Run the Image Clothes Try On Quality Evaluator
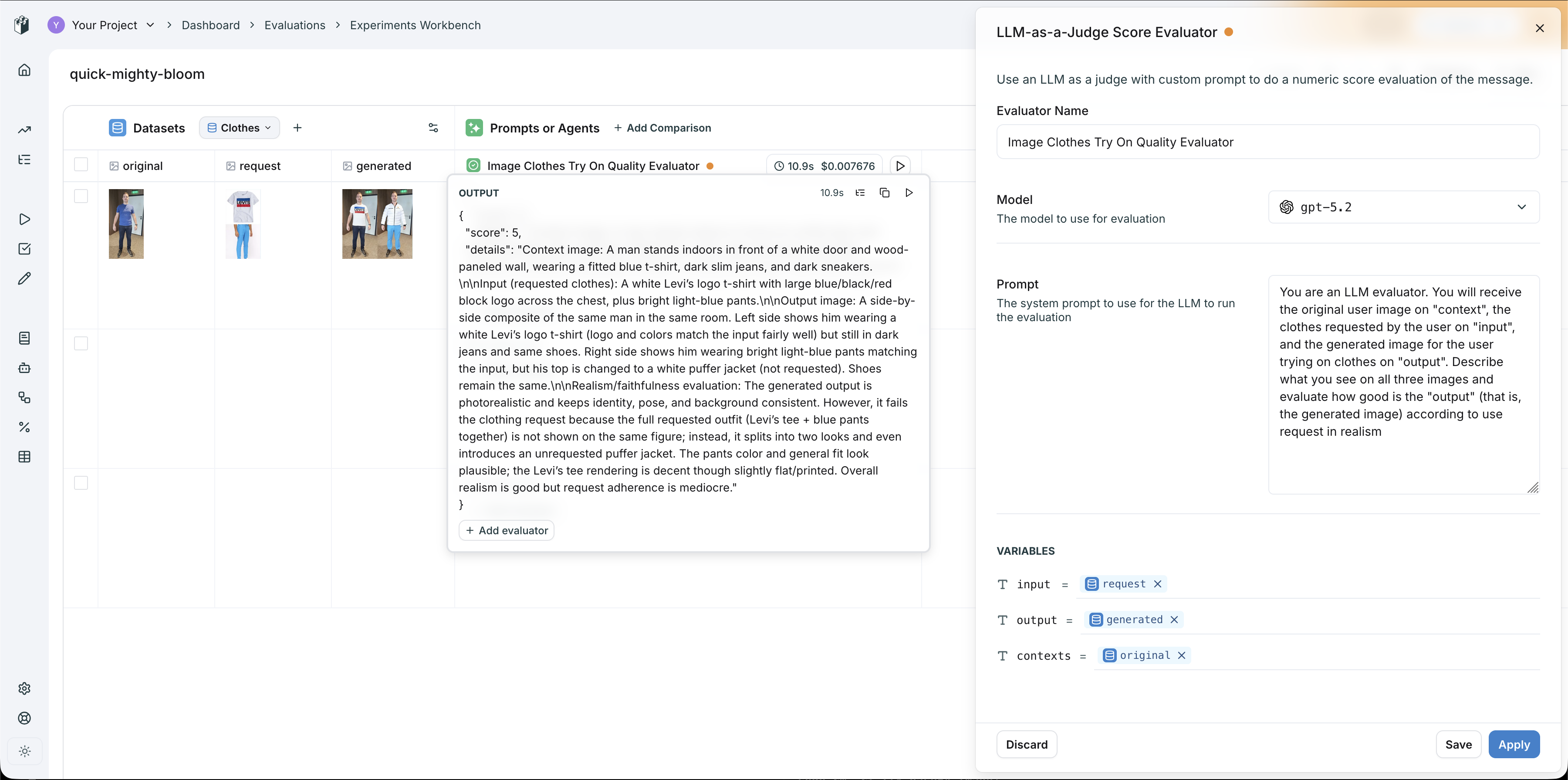The image size is (1568, 780). (x=900, y=165)
